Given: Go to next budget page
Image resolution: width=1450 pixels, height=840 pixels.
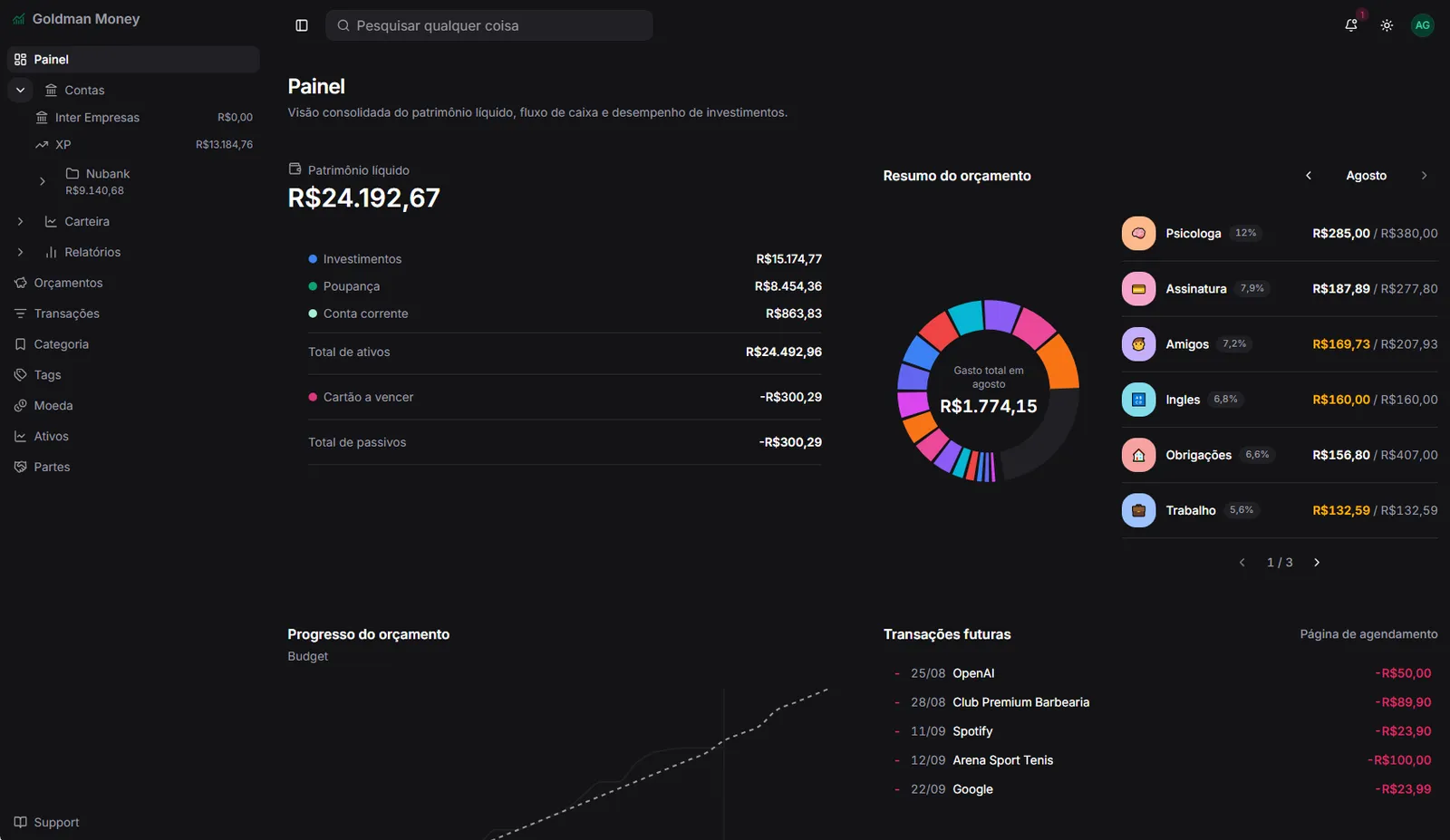Looking at the screenshot, I should tap(1317, 563).
